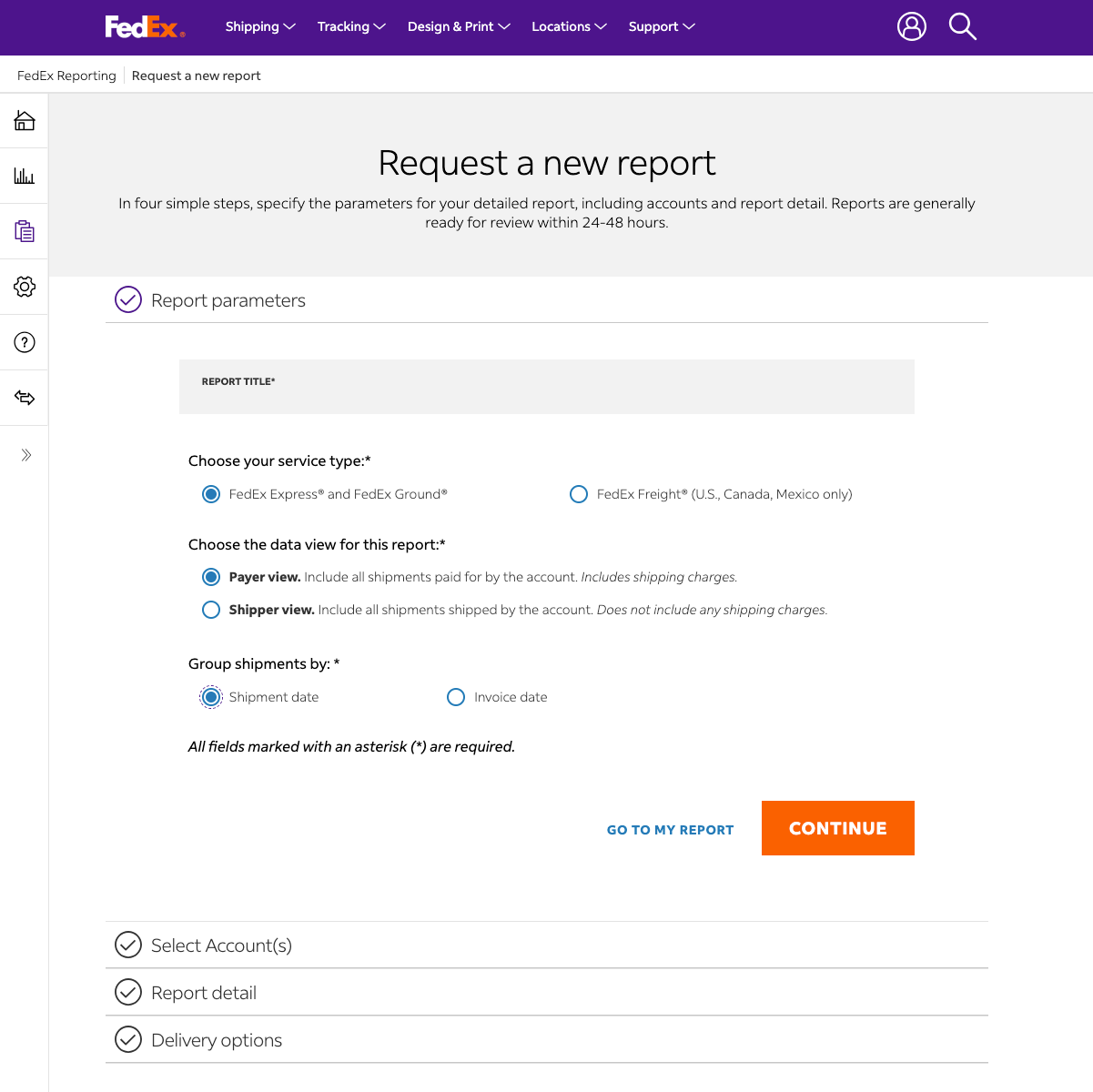1093x1092 pixels.
Task: Open the clipboard documents sidebar icon
Action: [25, 231]
